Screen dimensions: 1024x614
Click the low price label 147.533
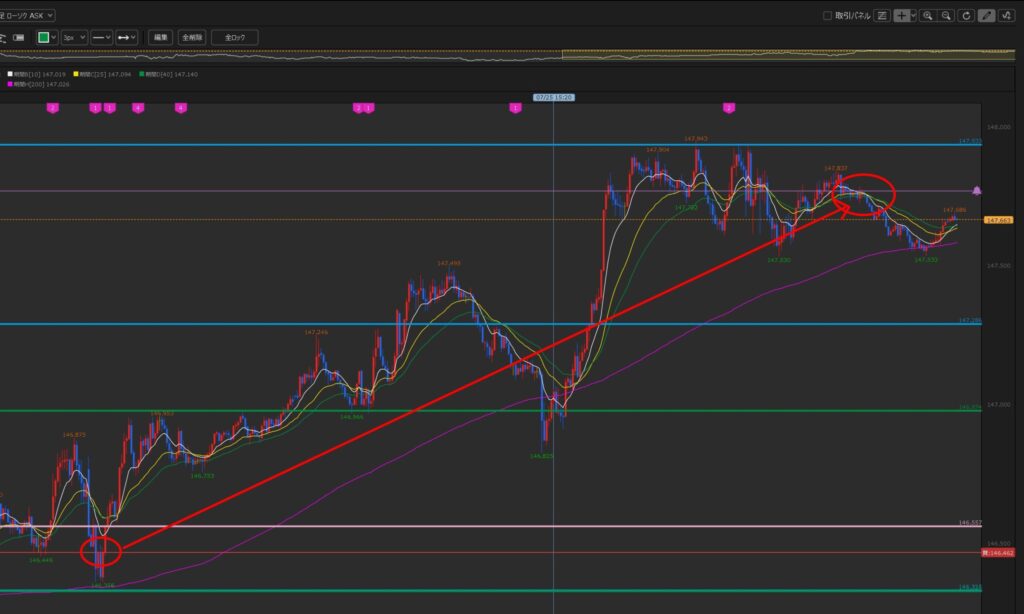pos(925,259)
